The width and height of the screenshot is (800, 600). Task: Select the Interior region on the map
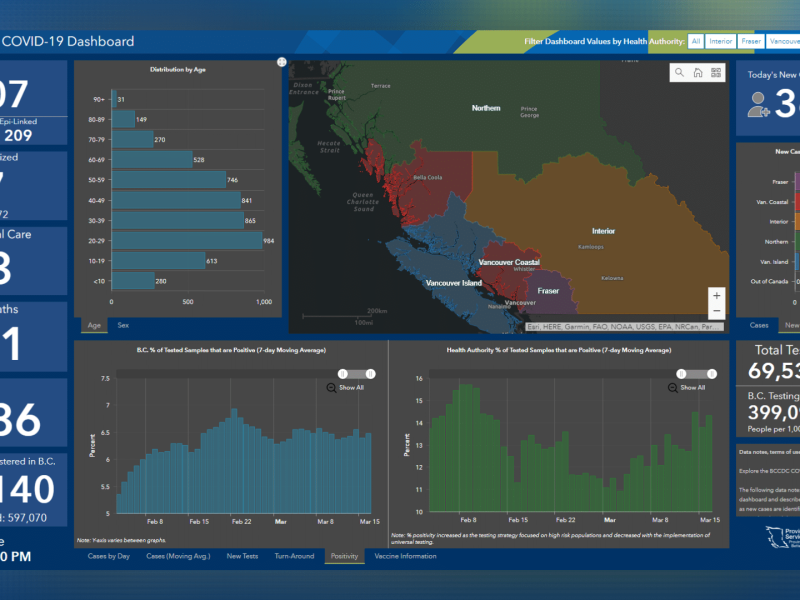pyautogui.click(x=603, y=231)
